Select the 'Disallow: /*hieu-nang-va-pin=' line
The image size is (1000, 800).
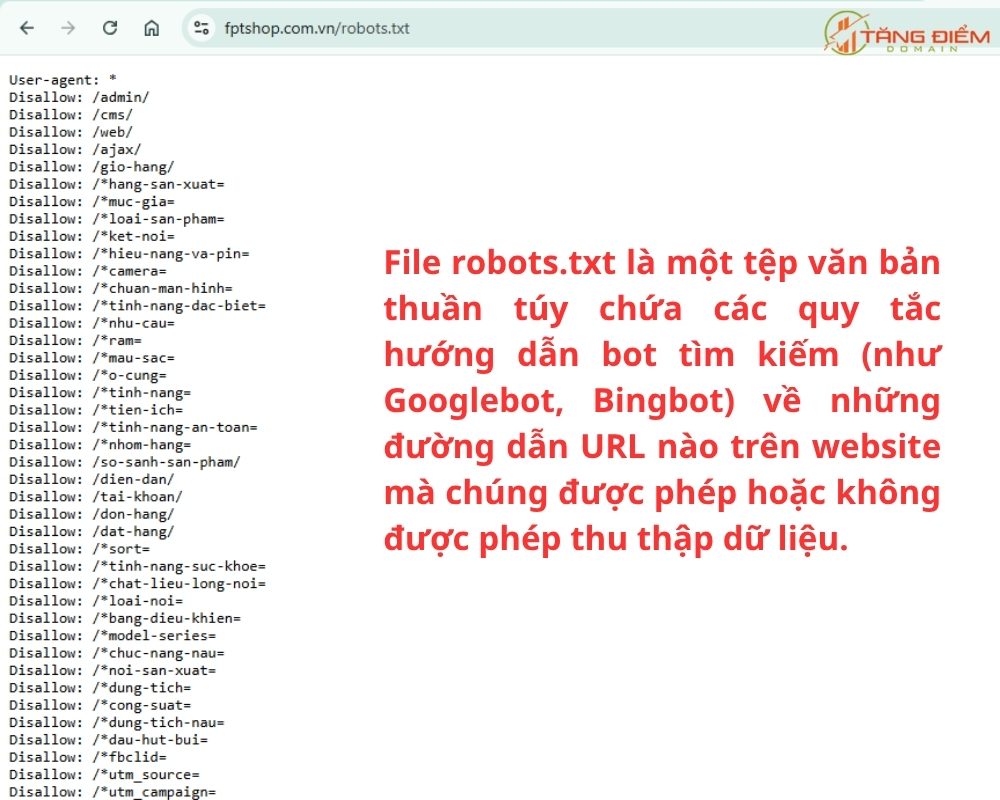(x=129, y=253)
